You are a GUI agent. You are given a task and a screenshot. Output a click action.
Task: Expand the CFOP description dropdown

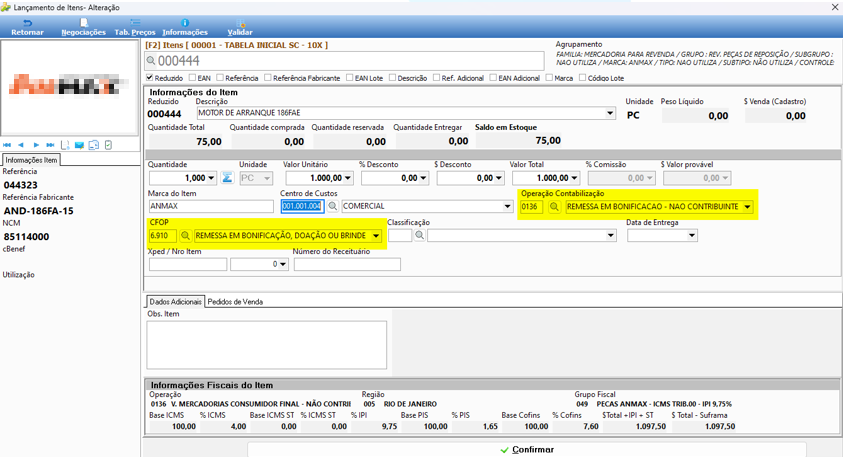[x=376, y=235]
